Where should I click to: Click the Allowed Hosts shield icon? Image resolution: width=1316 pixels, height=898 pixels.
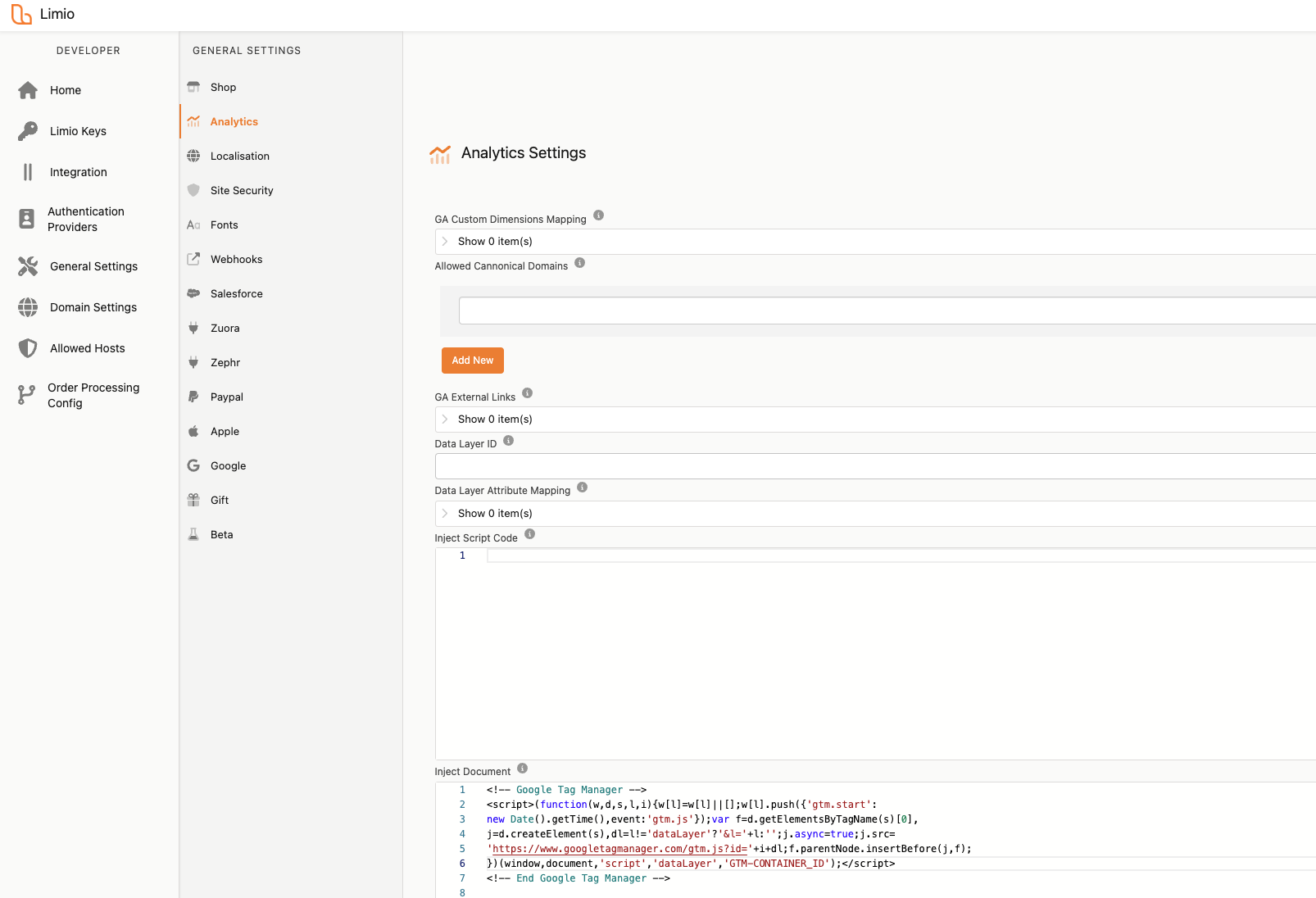[x=28, y=348]
